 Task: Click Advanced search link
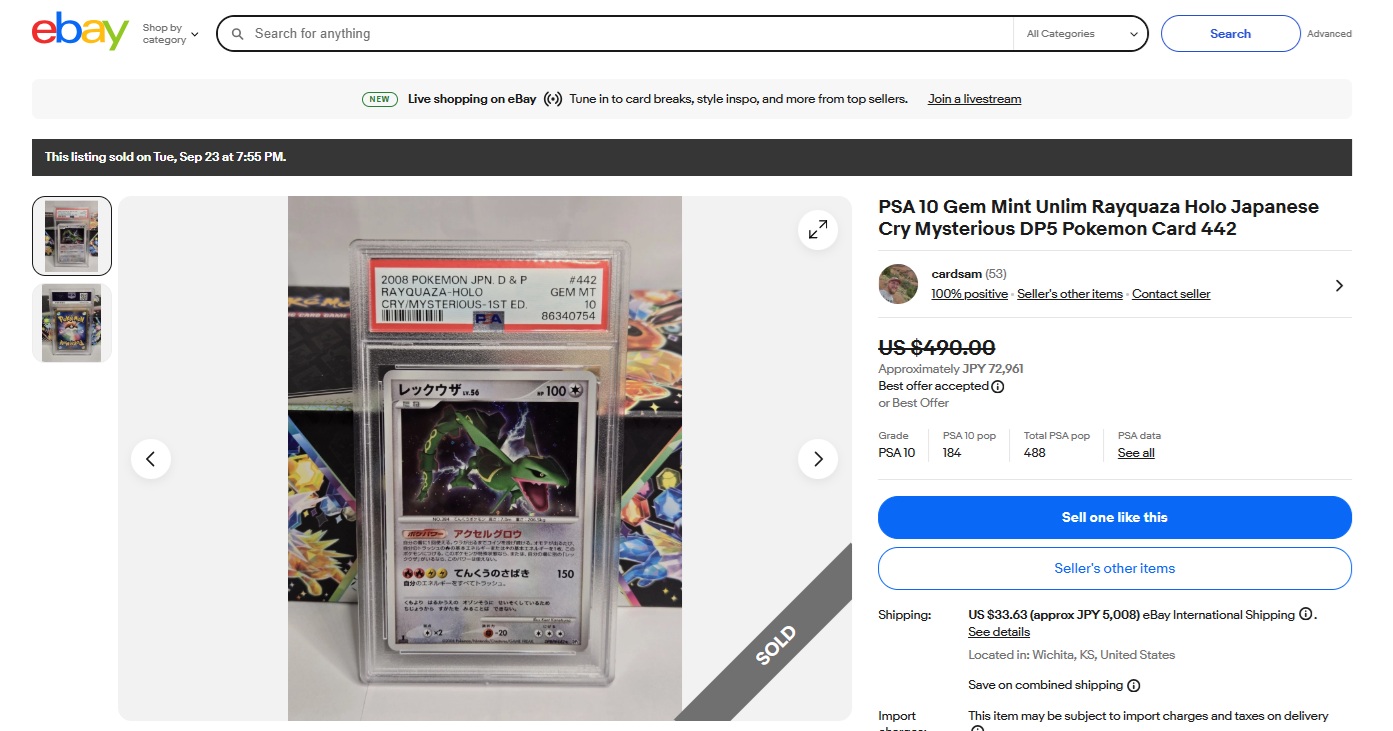(1329, 34)
